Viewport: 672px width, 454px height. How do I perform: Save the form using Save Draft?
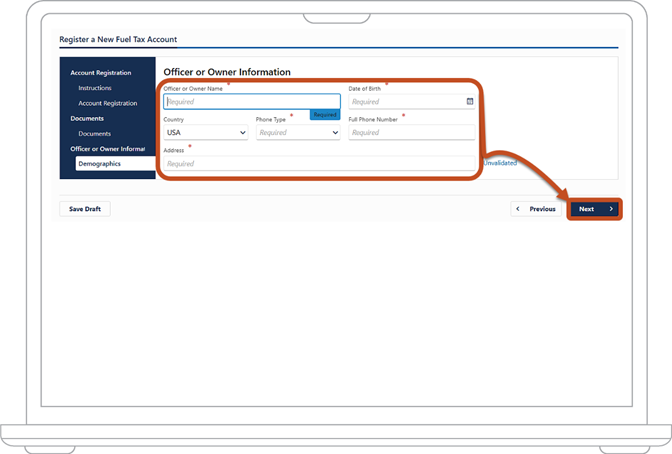pyautogui.click(x=85, y=209)
